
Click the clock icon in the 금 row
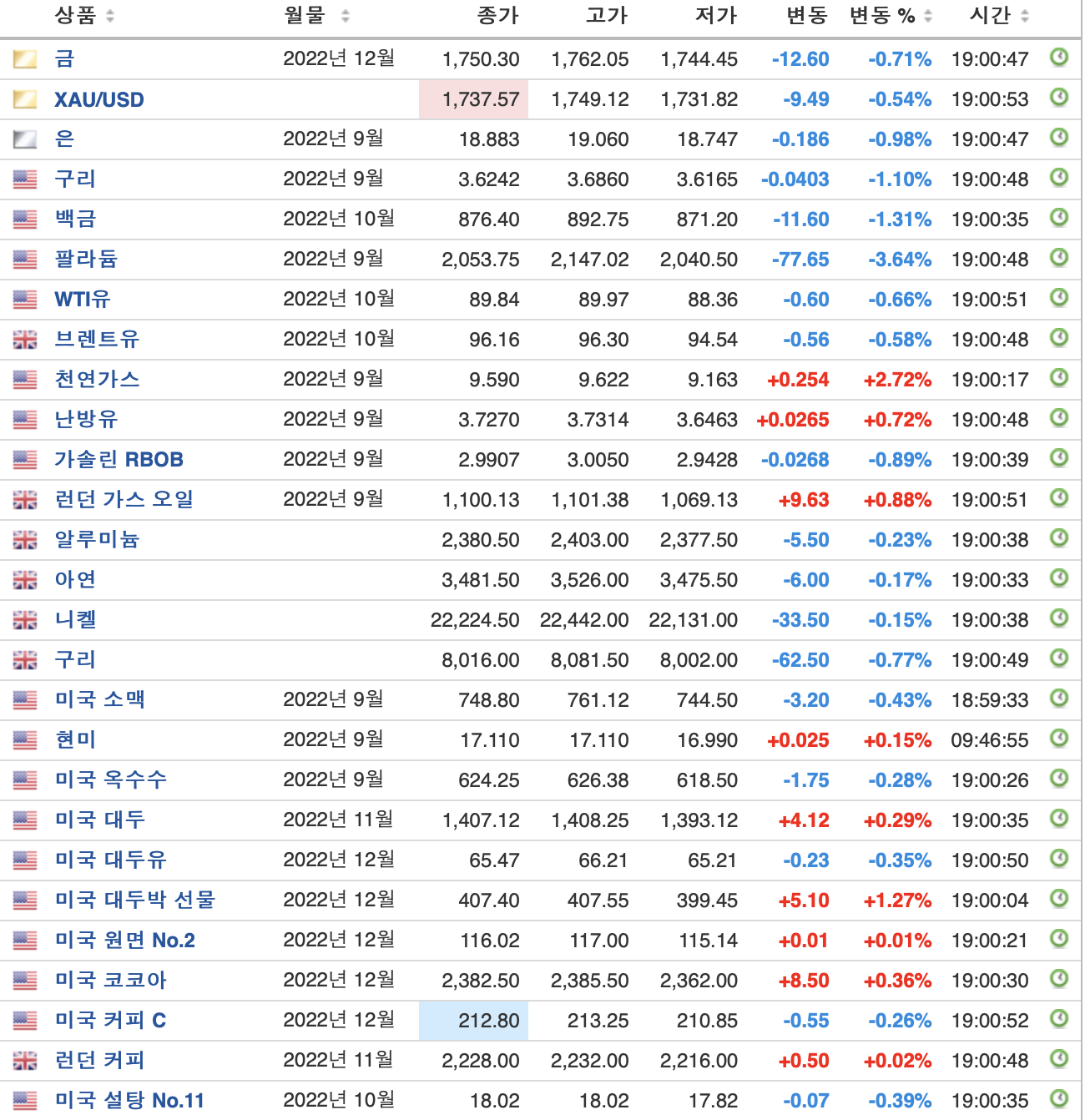coord(1059,58)
